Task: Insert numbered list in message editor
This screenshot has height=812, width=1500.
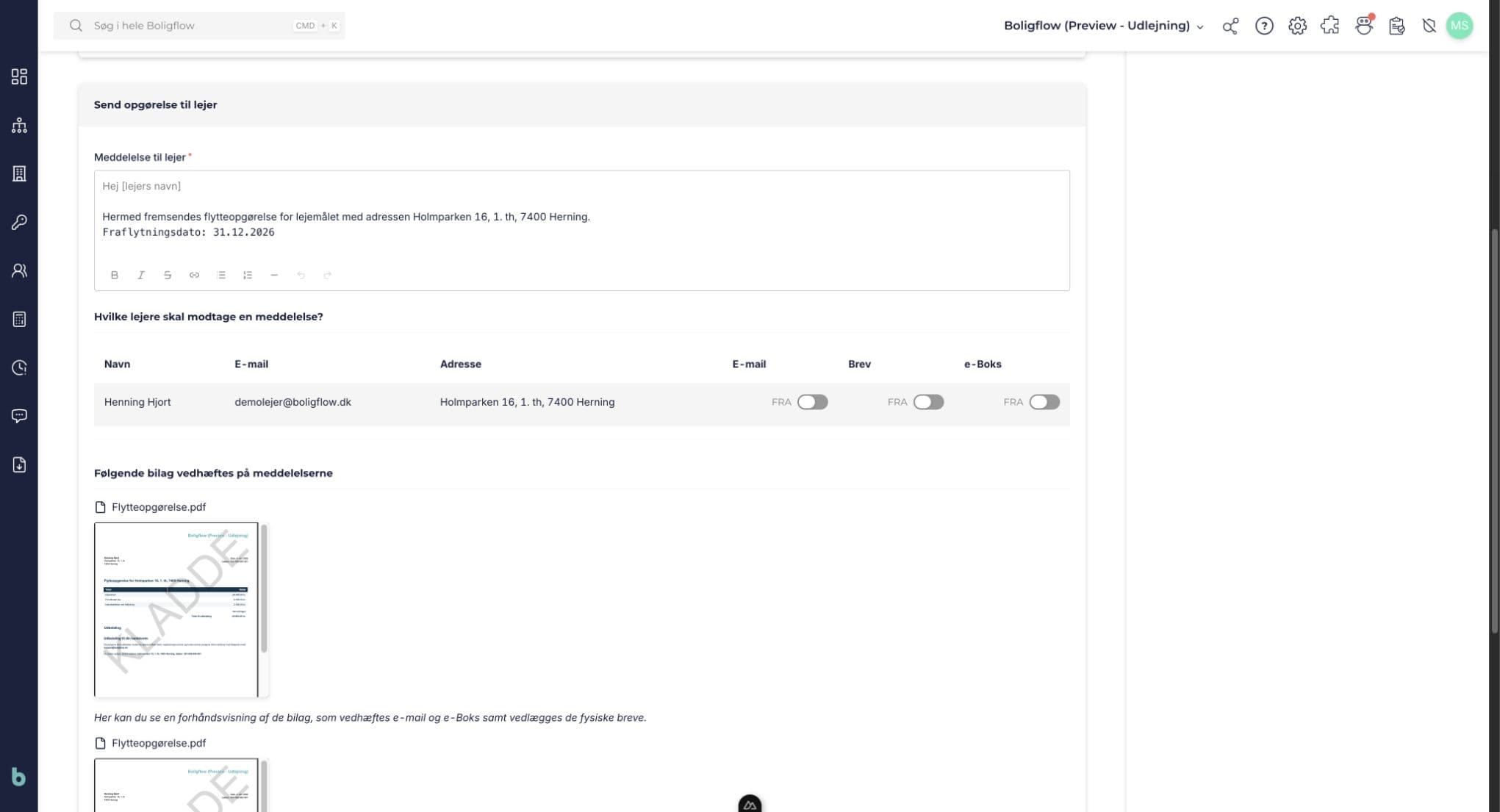Action: (x=248, y=275)
